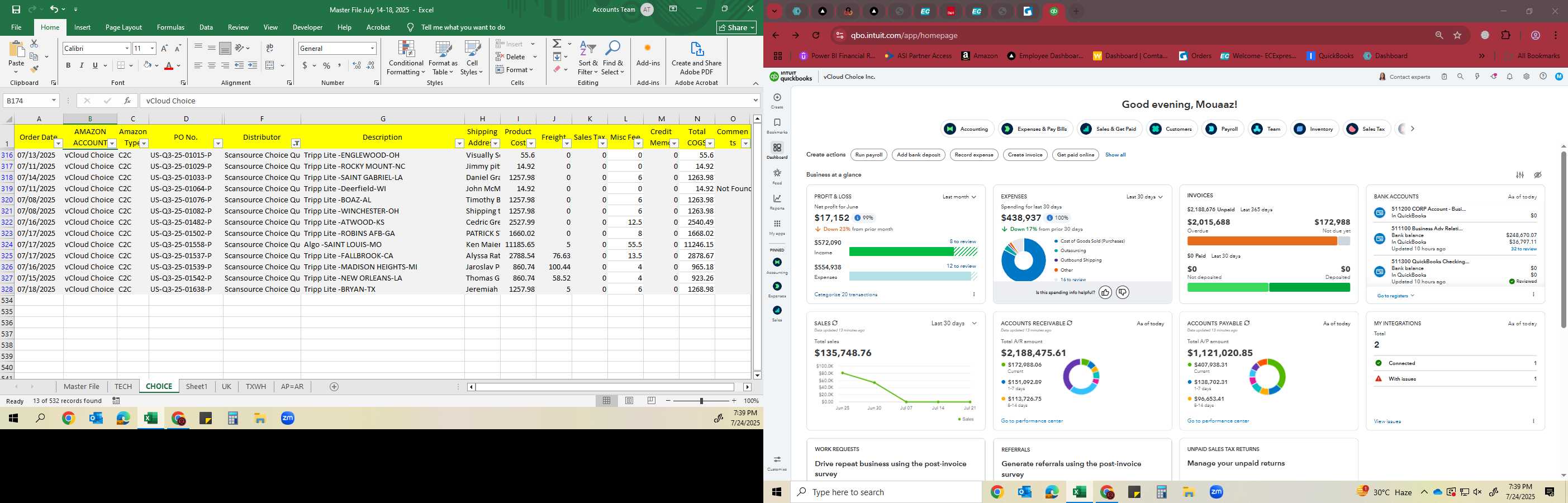The width and height of the screenshot is (1568, 503).
Task: Click the customize sliders icon above widgets
Action: pos(1520,175)
